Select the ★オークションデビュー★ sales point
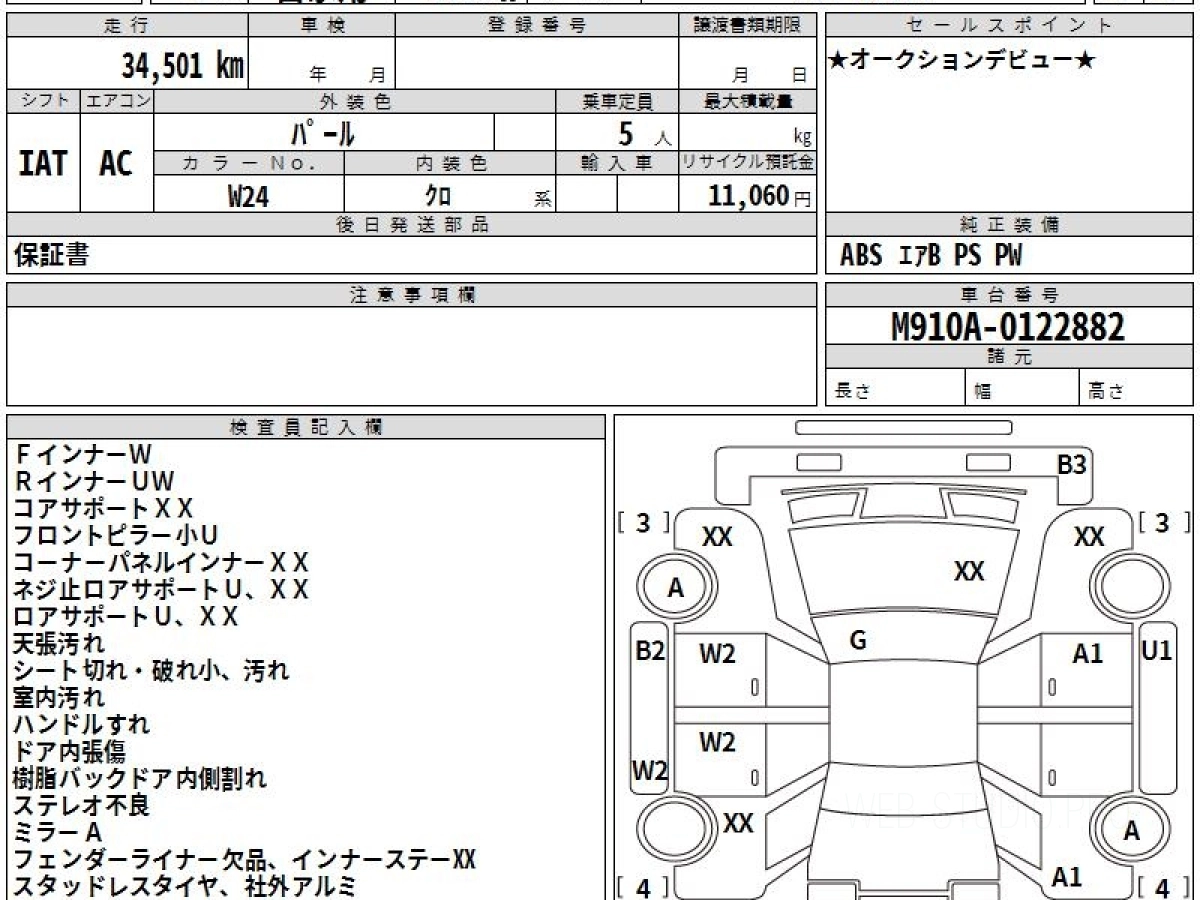The width and height of the screenshot is (1200, 900). tap(962, 60)
